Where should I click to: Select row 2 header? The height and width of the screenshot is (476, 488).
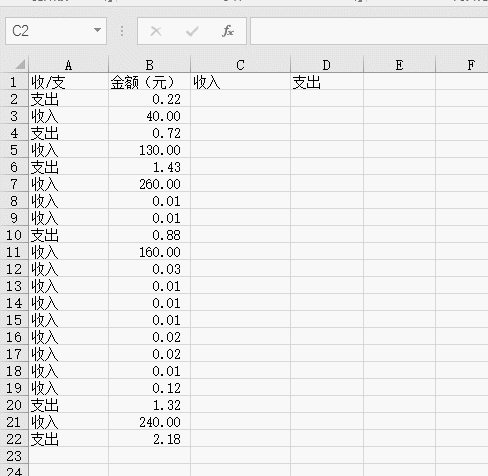click(x=14, y=99)
